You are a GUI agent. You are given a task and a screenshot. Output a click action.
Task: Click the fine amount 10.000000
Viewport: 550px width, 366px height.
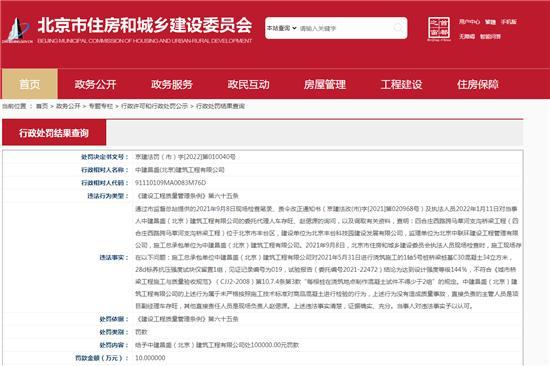150,358
